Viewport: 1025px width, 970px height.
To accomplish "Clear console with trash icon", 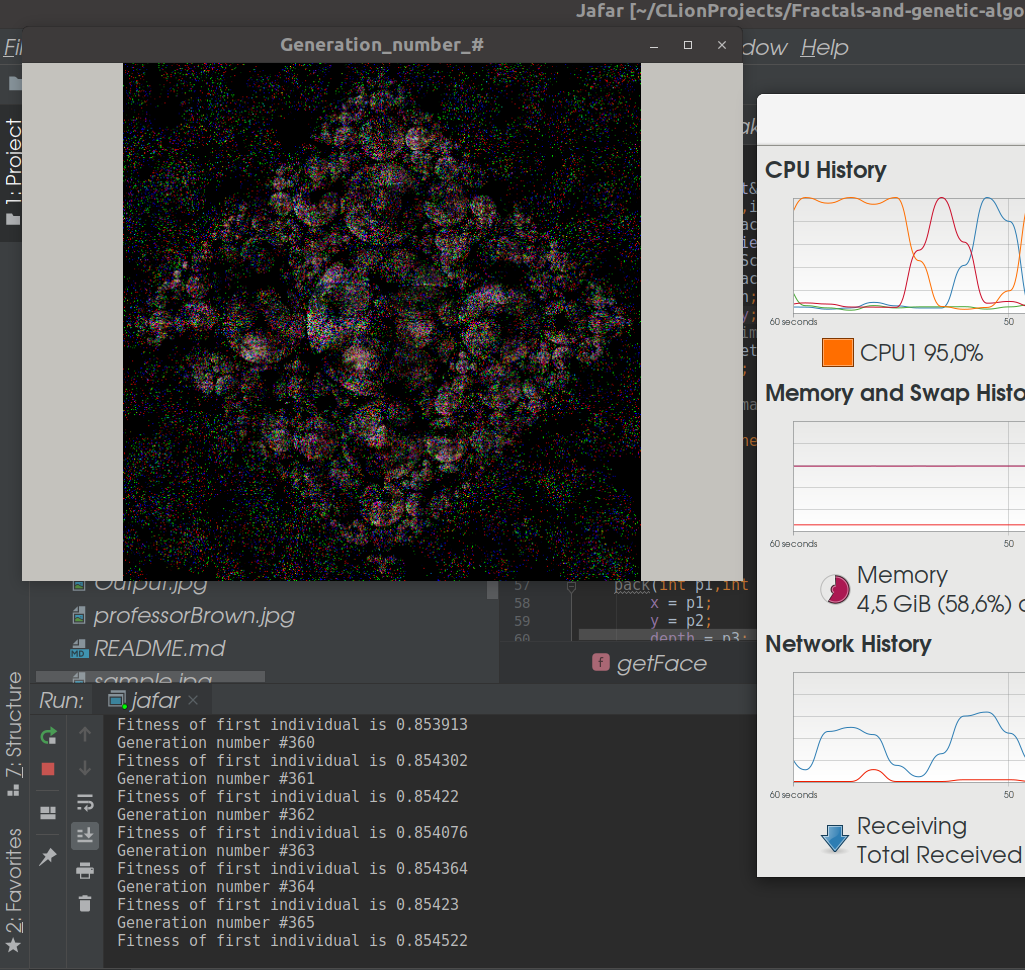I will 85,904.
